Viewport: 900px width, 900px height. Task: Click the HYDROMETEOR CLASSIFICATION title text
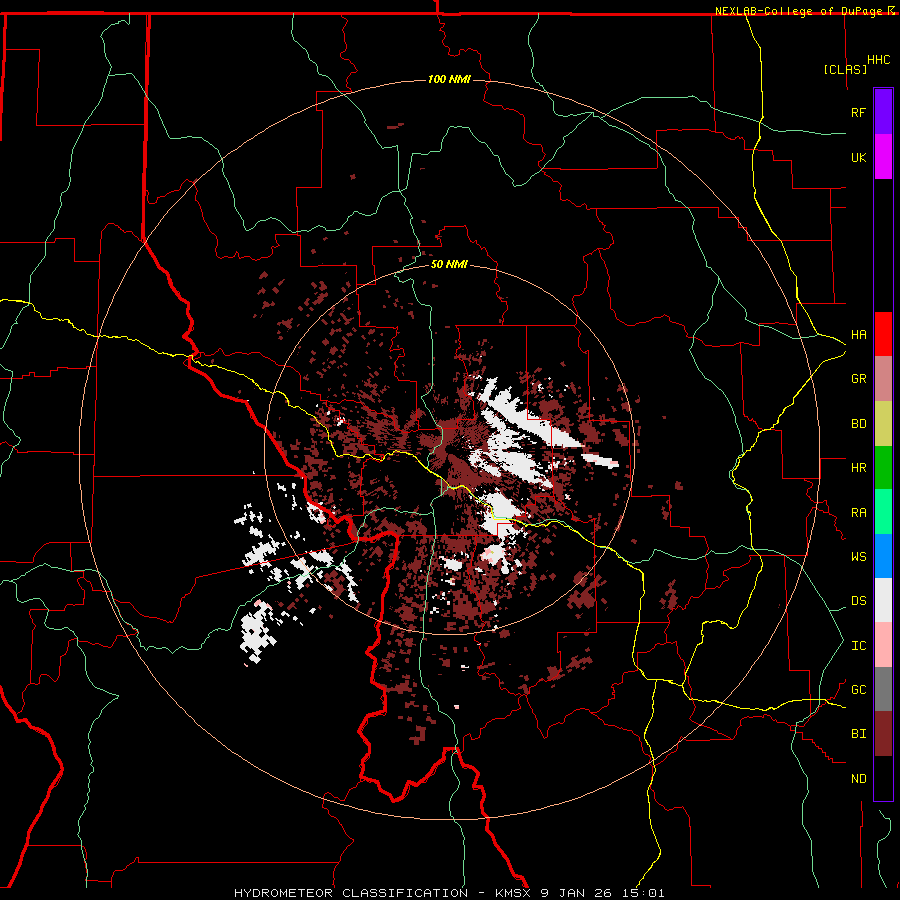[x=351, y=893]
